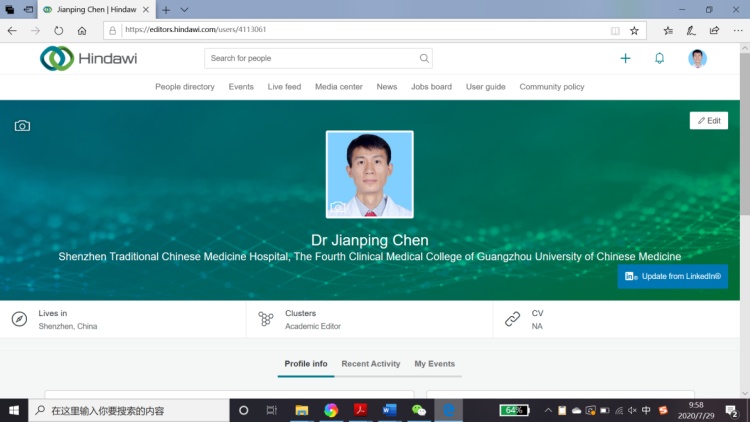Screen dimensions: 750x422
Task: Click the plus icon in the header
Action: (625, 59)
